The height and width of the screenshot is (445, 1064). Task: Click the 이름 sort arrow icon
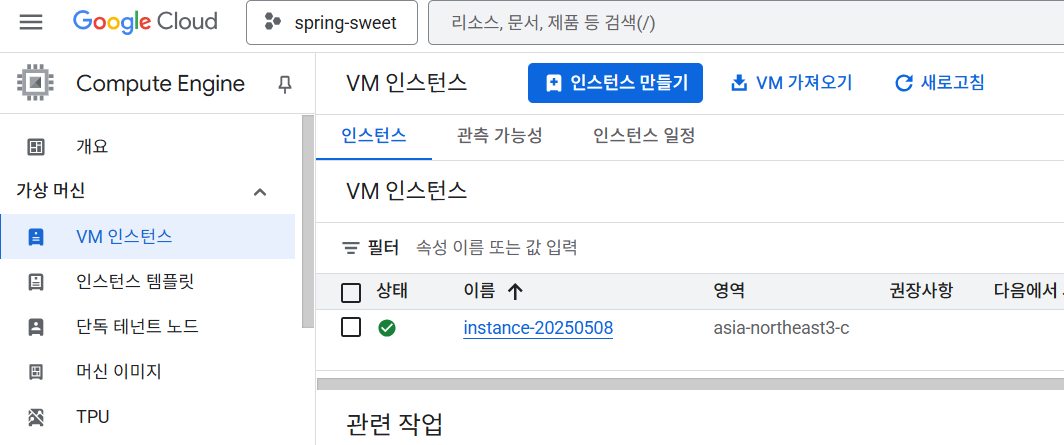coord(515,292)
